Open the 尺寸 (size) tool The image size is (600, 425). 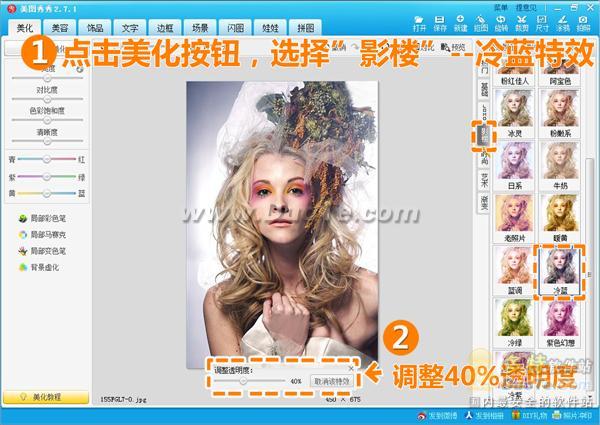click(x=542, y=24)
